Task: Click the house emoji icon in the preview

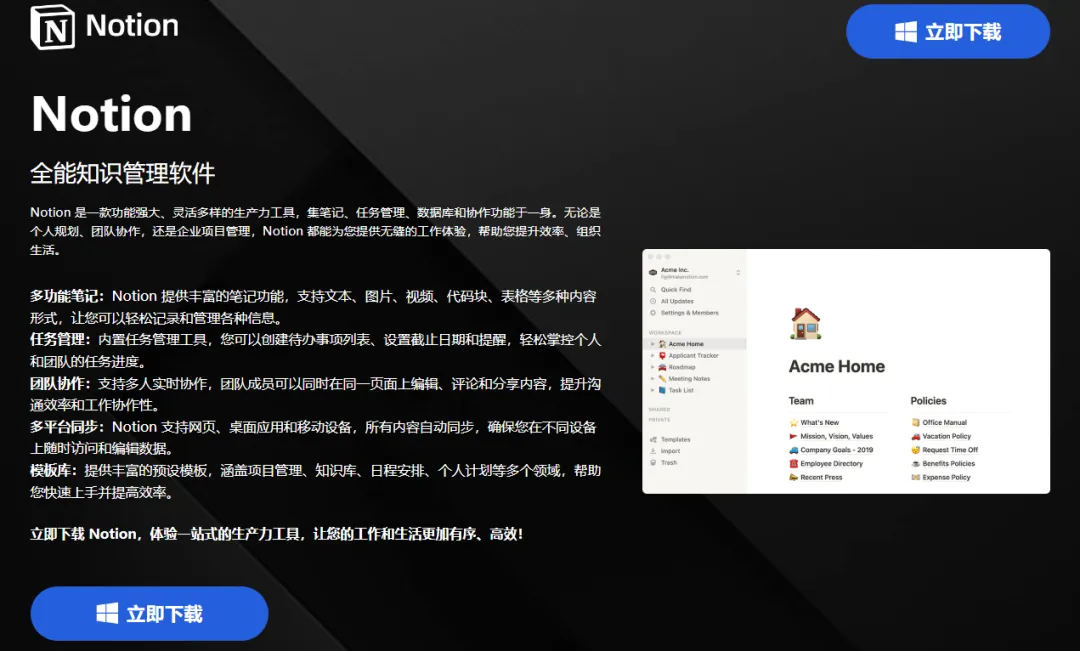Action: (x=805, y=324)
